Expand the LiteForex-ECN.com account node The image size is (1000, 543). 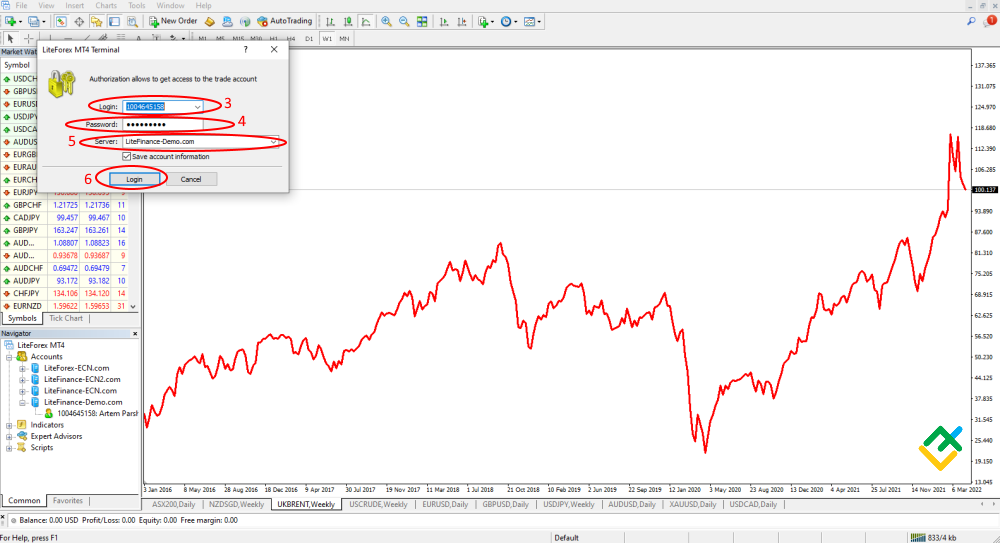coord(22,369)
